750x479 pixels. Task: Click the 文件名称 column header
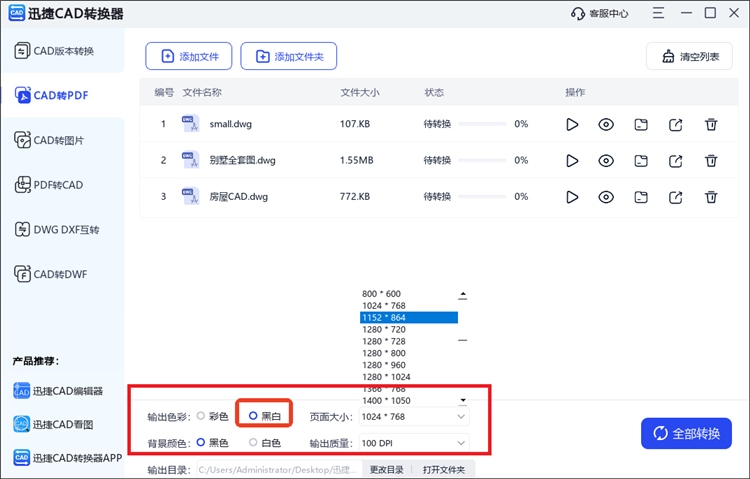(x=202, y=92)
